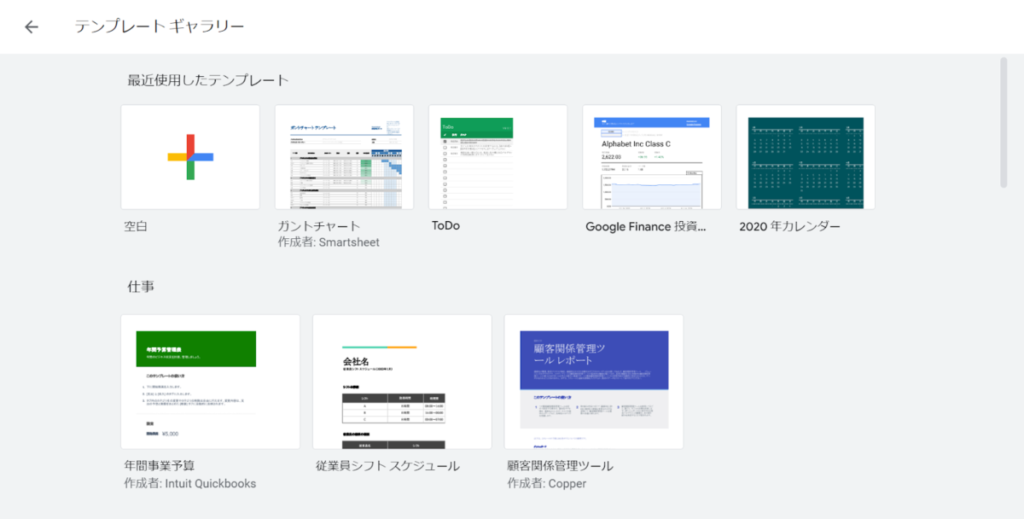Open the Google Finance investment template thumbnail
Viewport: 1024px width, 519px height.
[x=652, y=157]
